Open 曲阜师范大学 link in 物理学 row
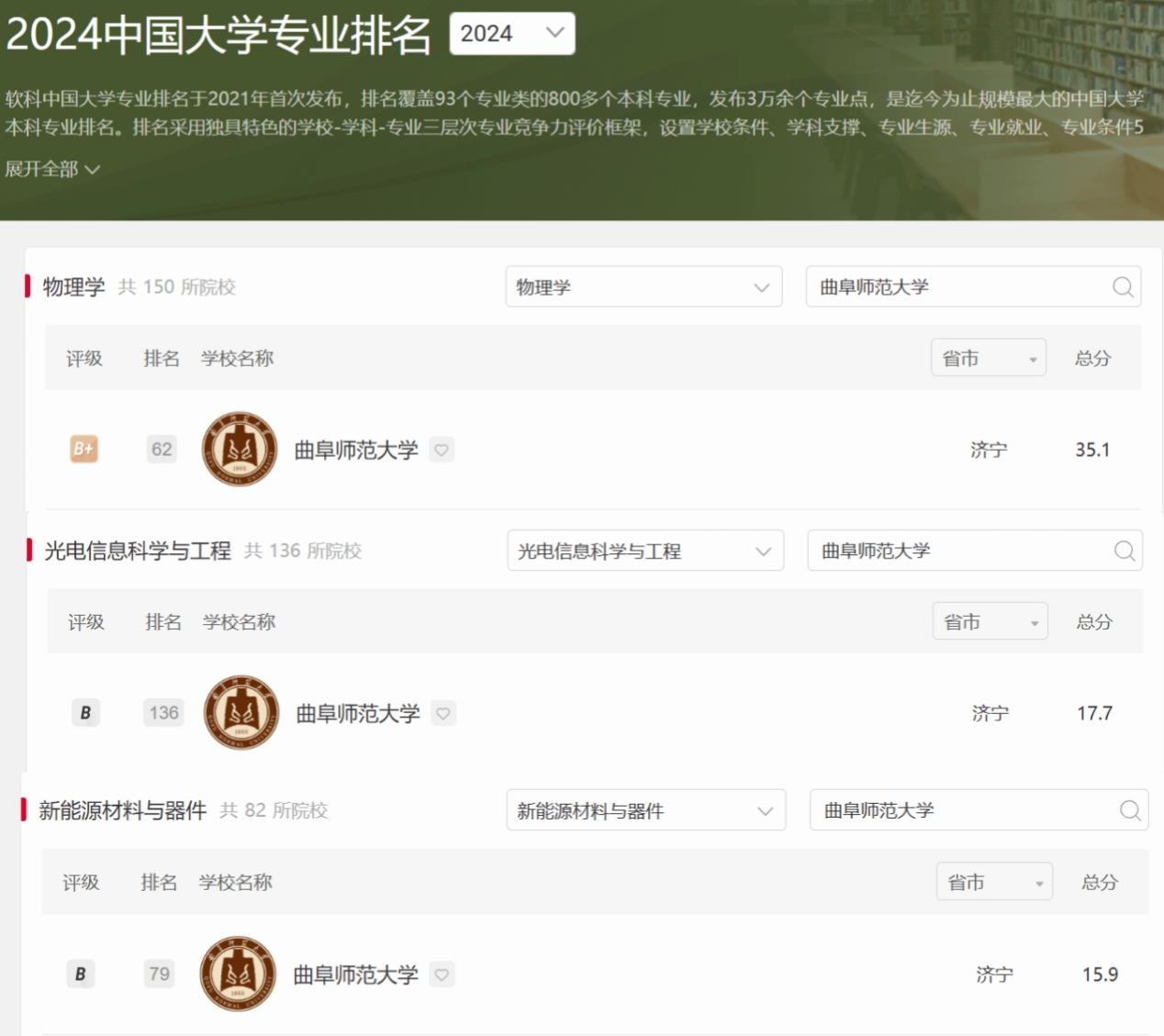The height and width of the screenshot is (1036, 1164). tap(355, 450)
